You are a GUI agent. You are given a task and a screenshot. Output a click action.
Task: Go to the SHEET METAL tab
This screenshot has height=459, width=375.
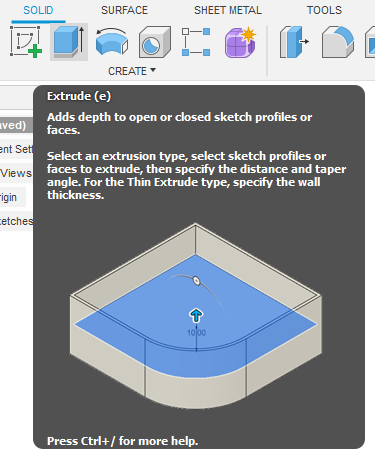click(x=228, y=10)
